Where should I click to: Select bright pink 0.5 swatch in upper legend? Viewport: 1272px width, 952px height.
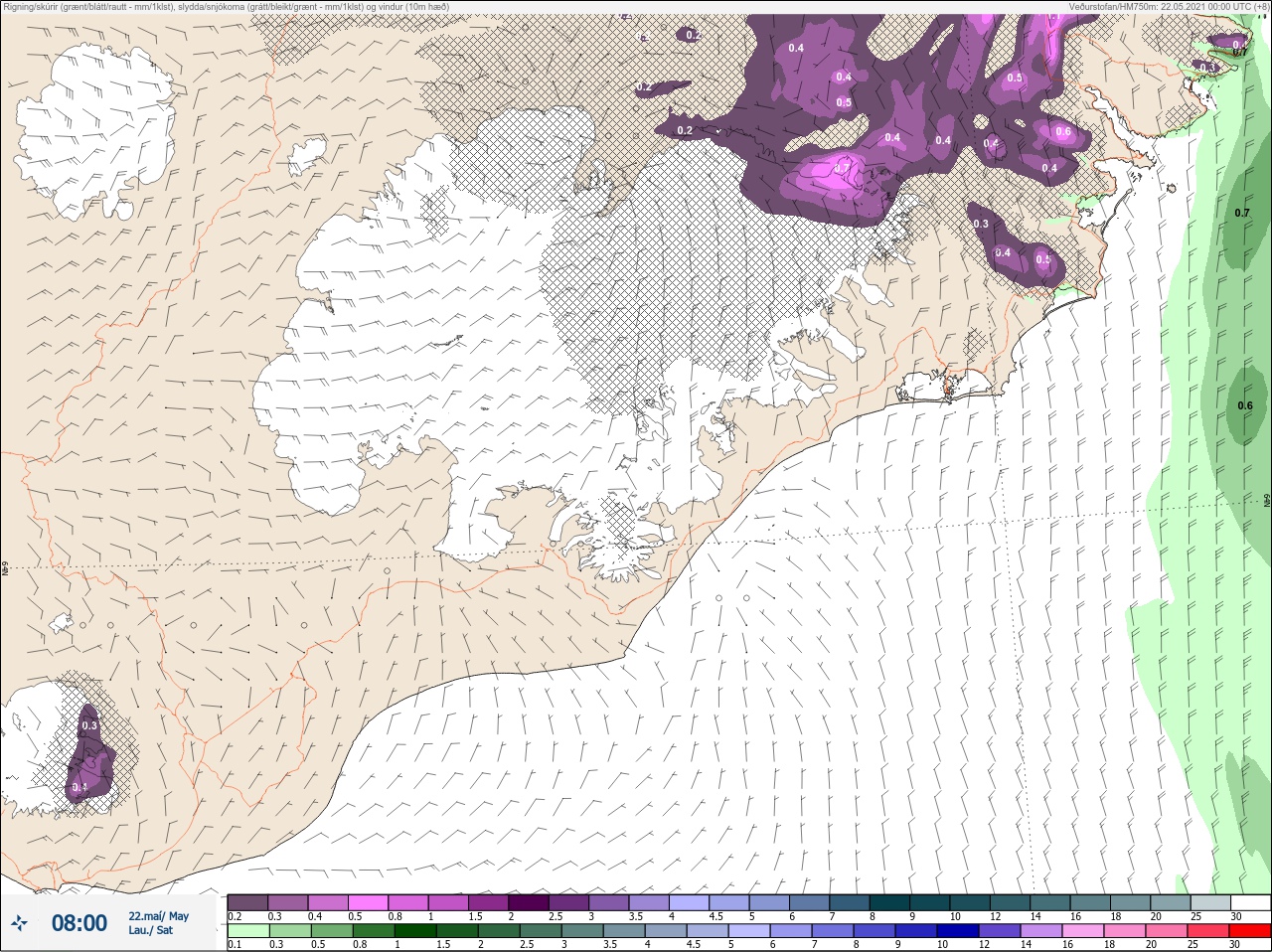(368, 901)
